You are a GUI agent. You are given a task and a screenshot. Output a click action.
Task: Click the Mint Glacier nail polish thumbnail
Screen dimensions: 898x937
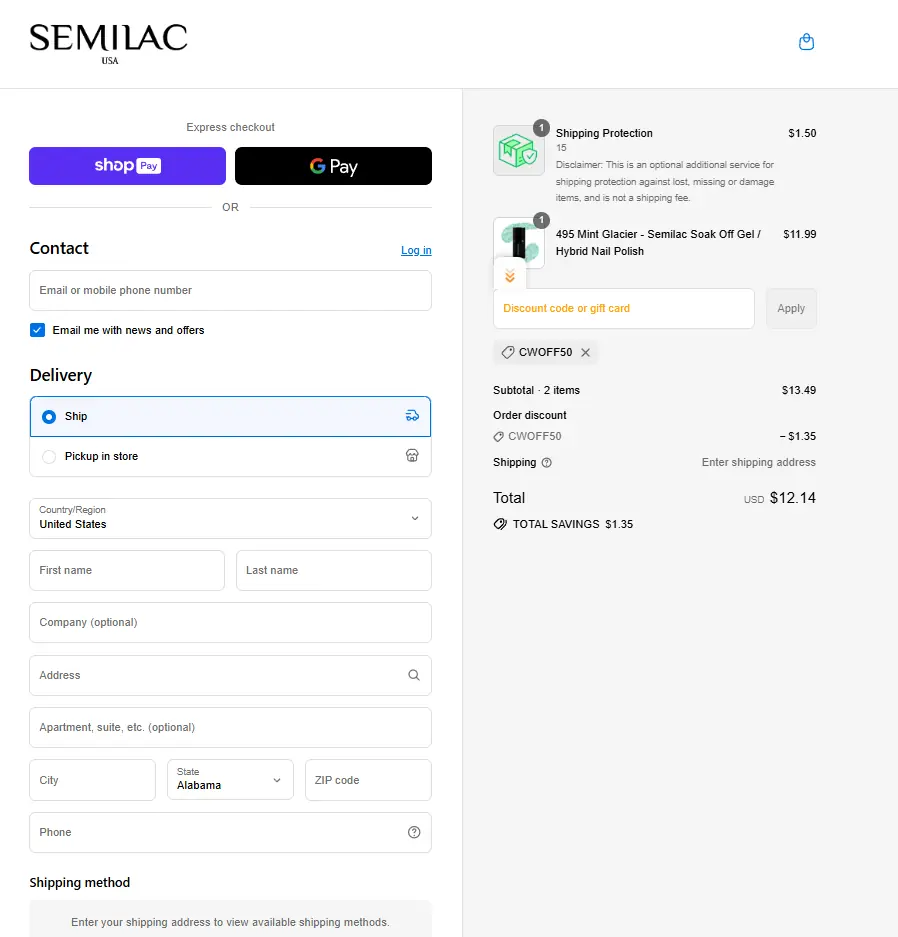519,240
